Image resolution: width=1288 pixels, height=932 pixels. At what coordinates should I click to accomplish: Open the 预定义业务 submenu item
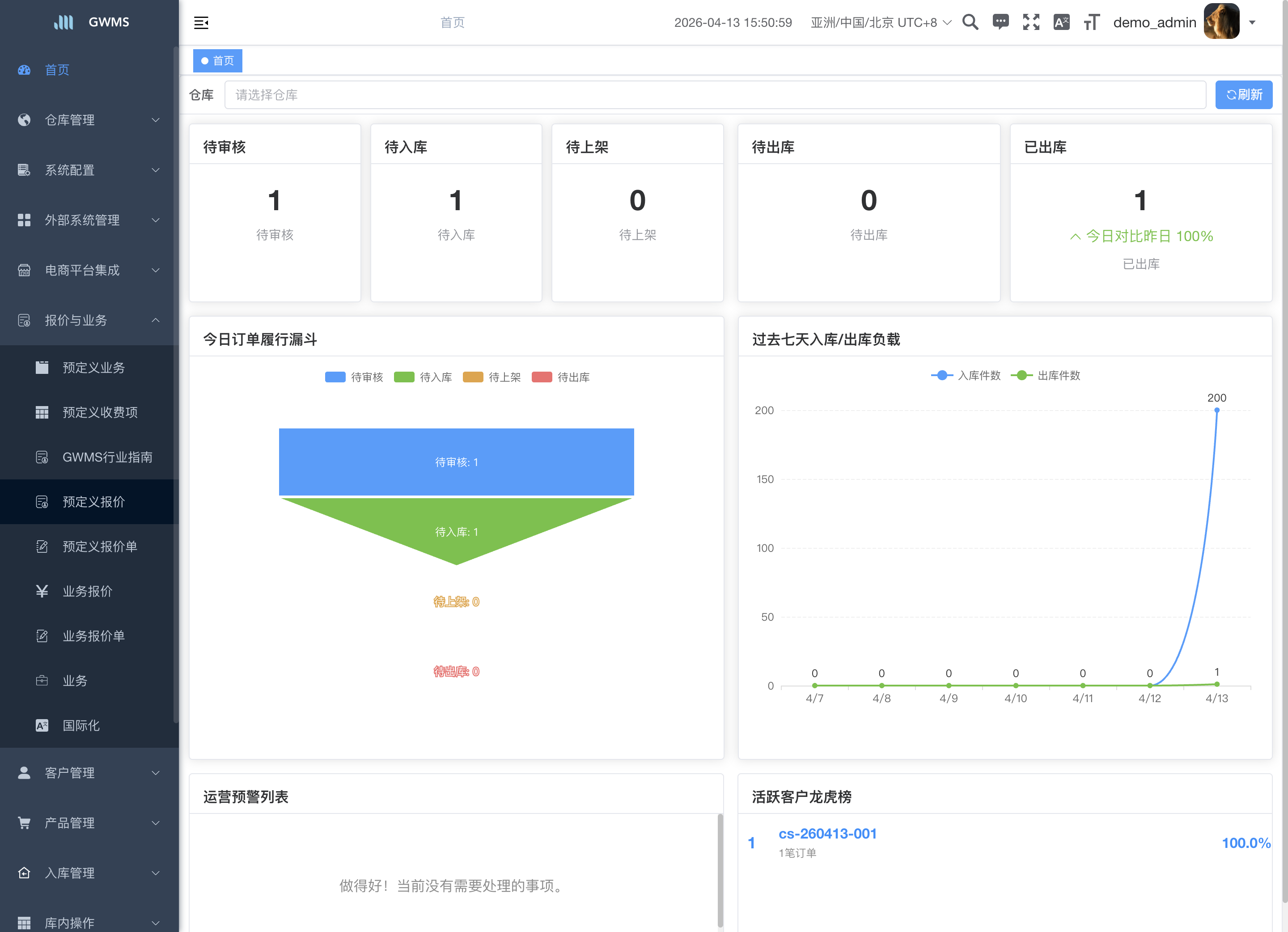[x=89, y=368]
